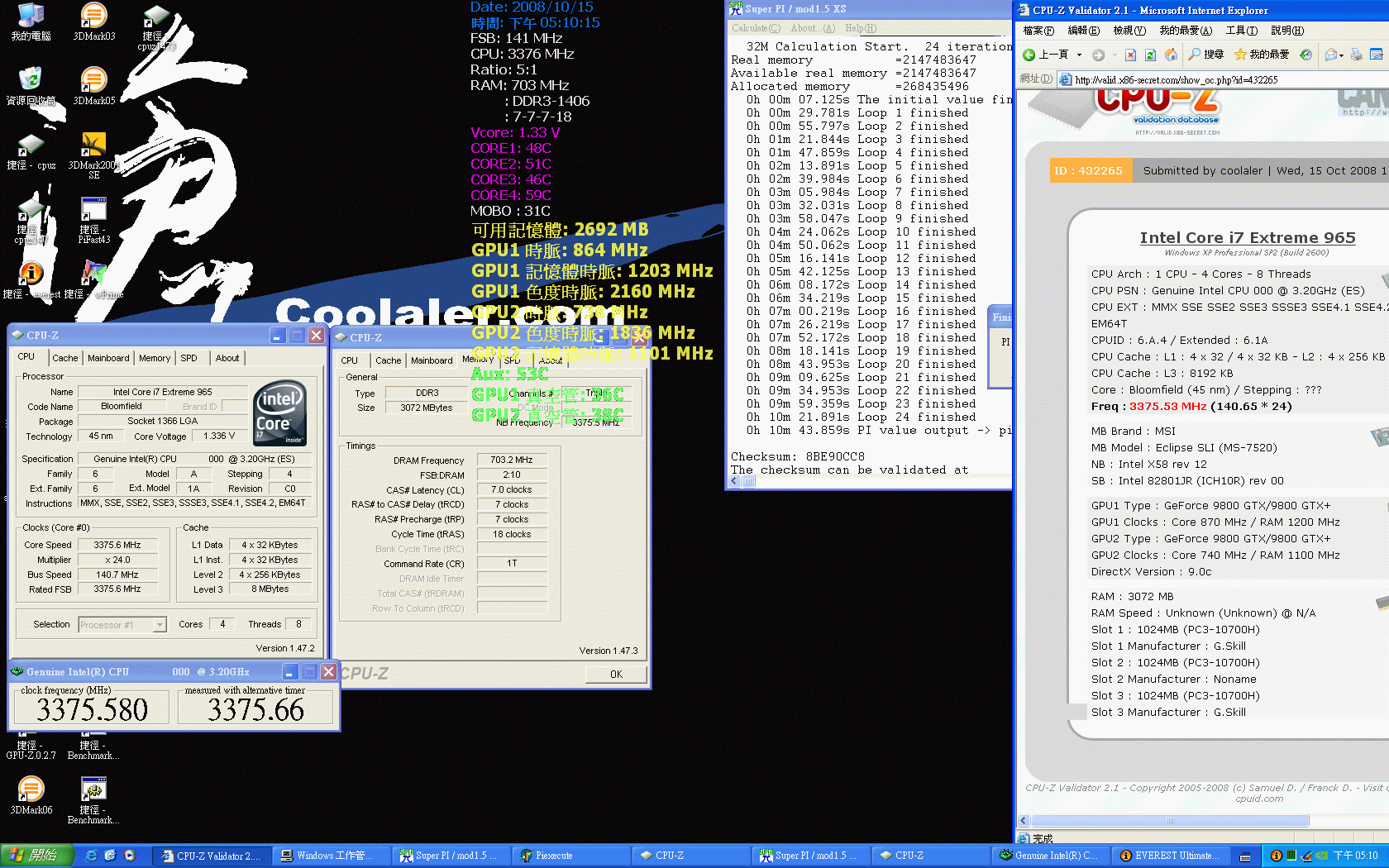Open the everest desktop shortcut icon
The height and width of the screenshot is (868, 1389).
(x=31, y=279)
